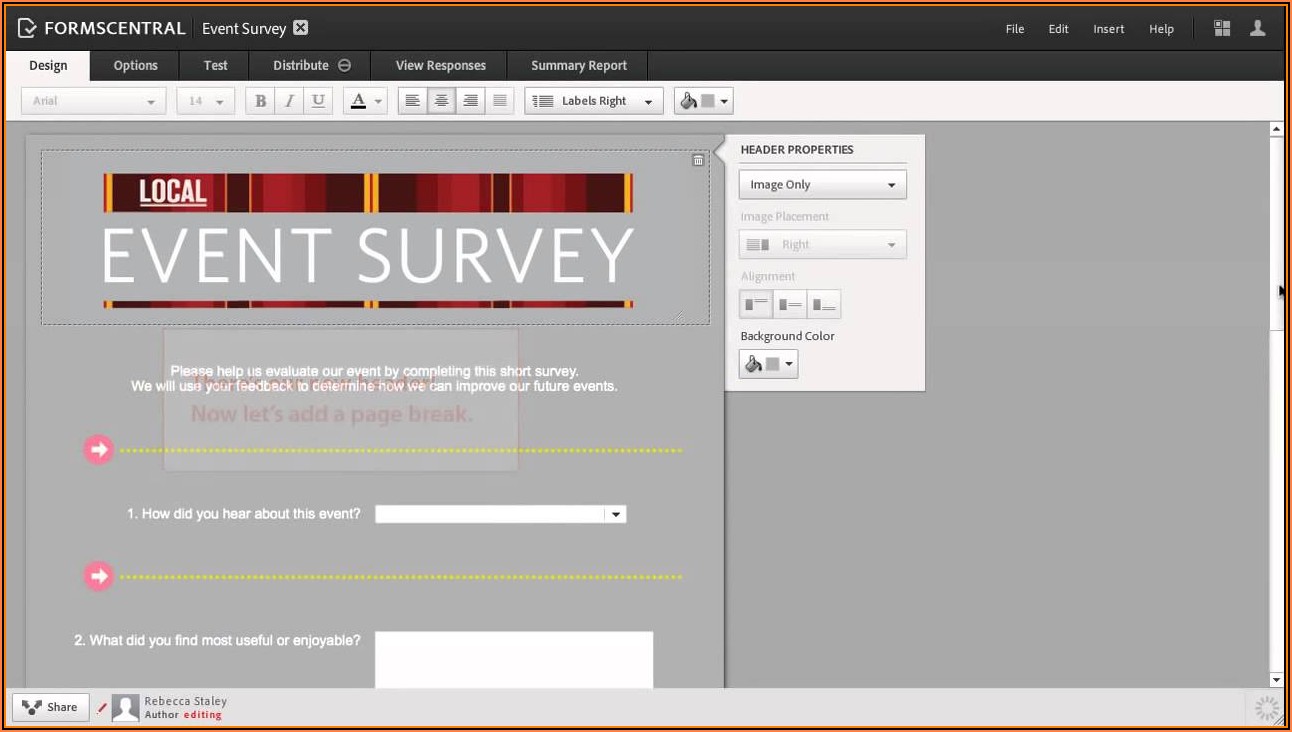Open the user account icon
This screenshot has width=1292, height=732.
click(1258, 29)
